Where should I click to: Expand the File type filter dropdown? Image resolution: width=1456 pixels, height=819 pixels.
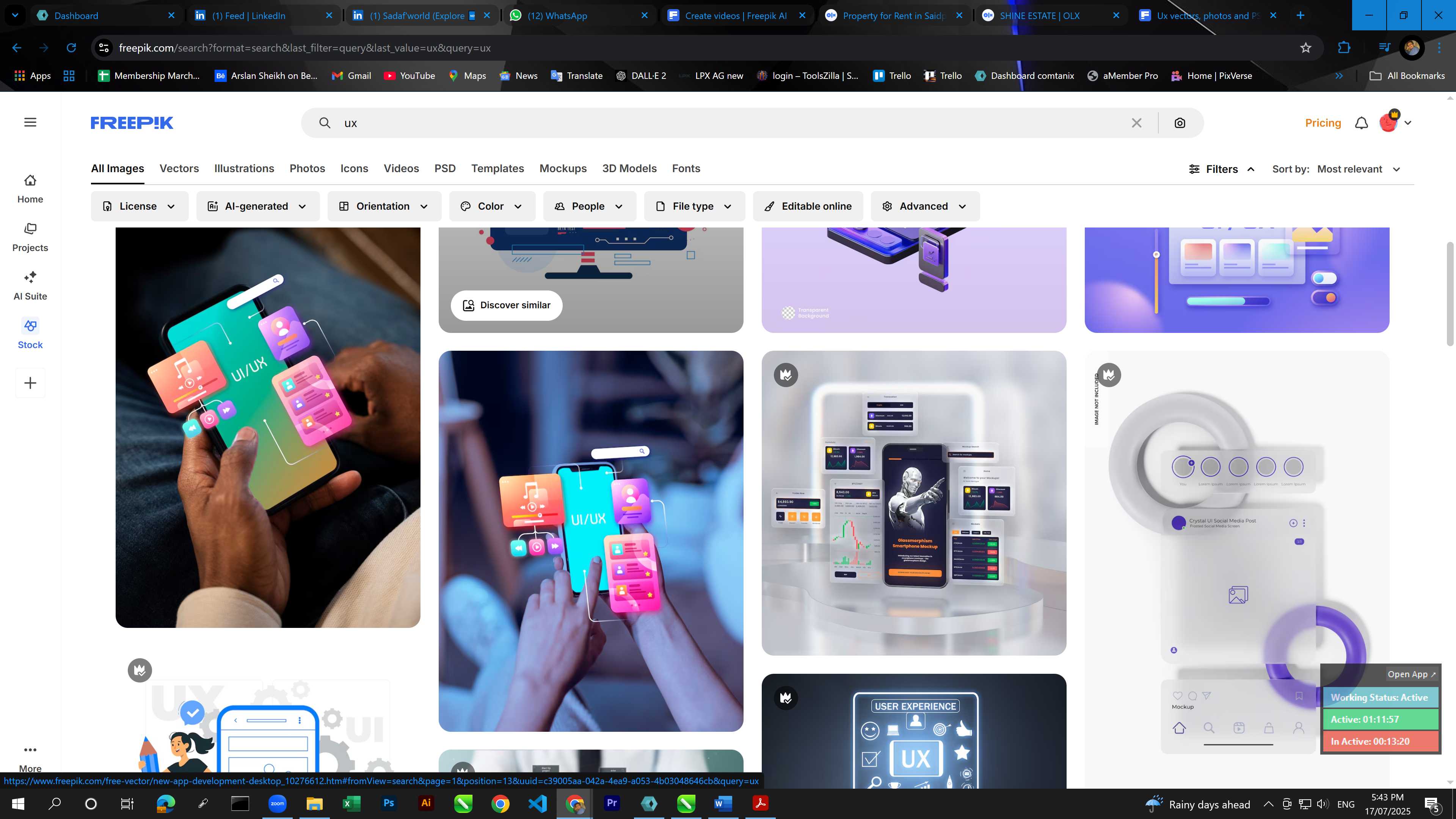(x=694, y=206)
